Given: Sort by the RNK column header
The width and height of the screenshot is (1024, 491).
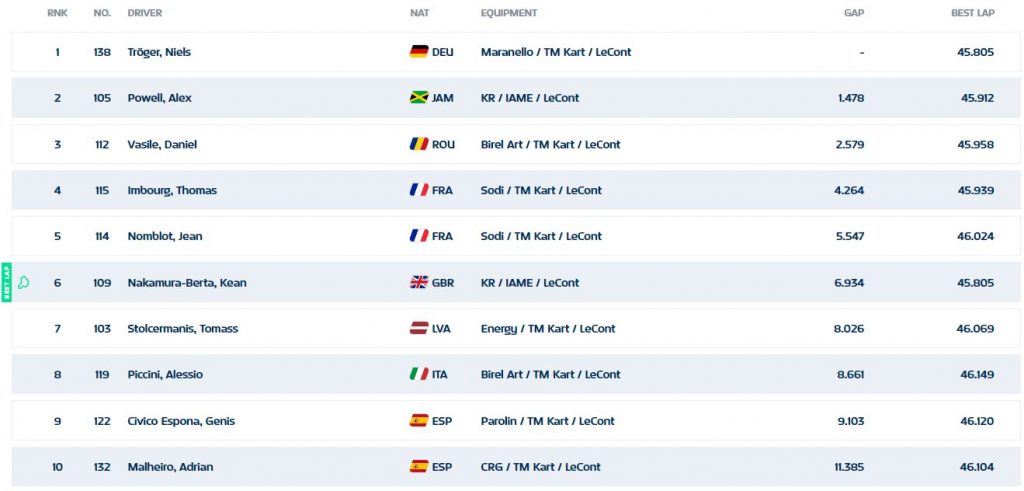Looking at the screenshot, I should click(57, 13).
